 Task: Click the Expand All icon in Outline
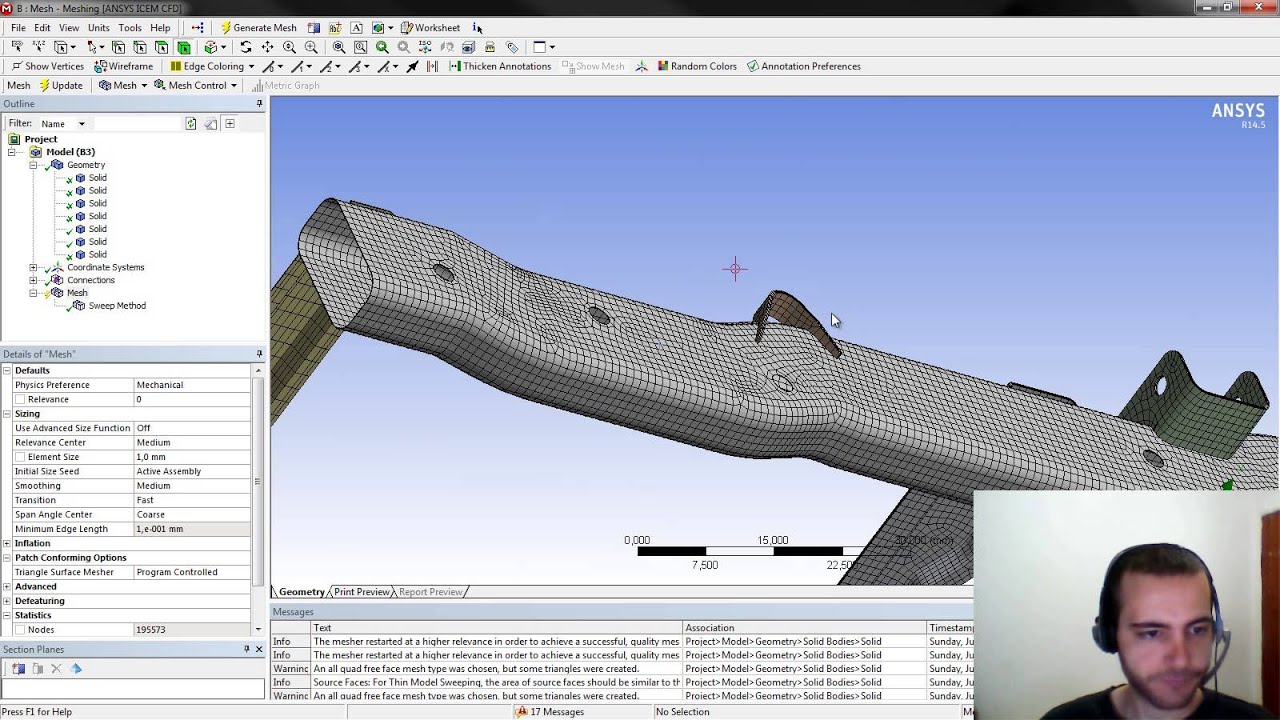click(229, 124)
